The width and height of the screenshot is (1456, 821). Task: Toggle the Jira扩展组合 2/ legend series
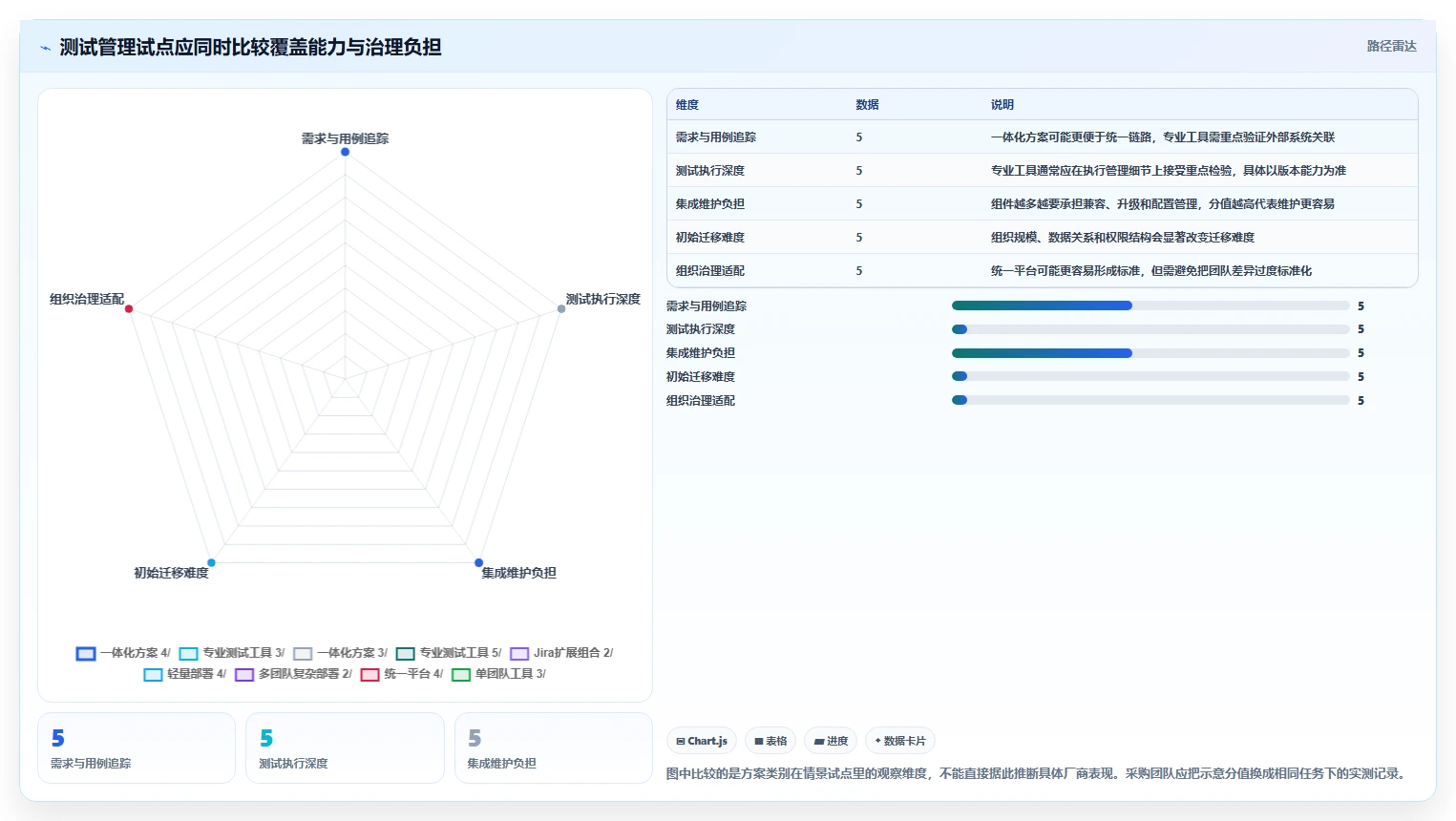pyautogui.click(x=561, y=653)
